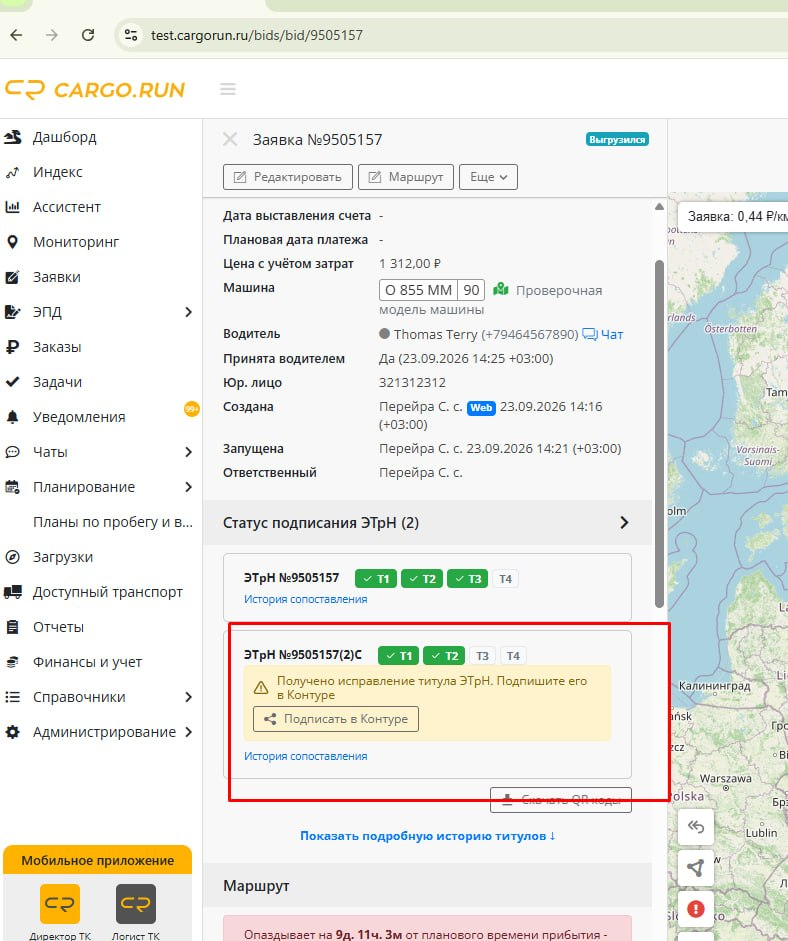
Task: Expand the Администрирование submenu chevron
Action: (x=188, y=732)
